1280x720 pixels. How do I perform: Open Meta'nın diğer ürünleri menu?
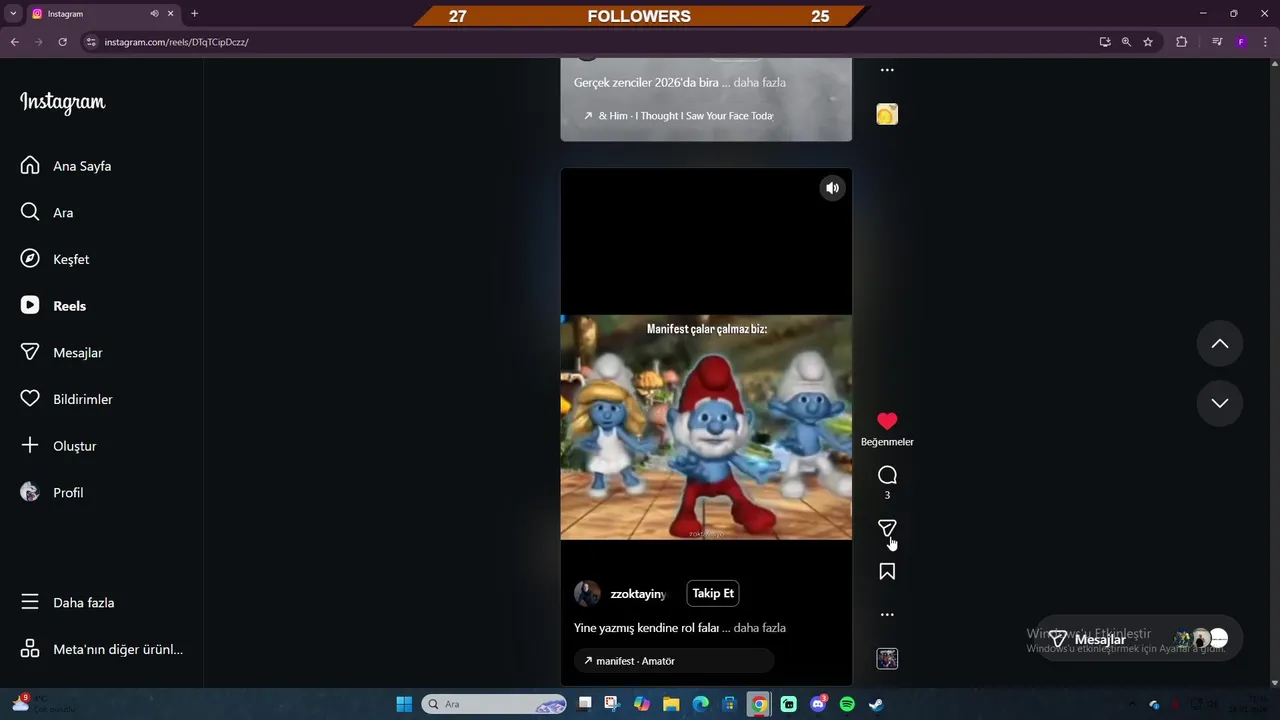[102, 649]
